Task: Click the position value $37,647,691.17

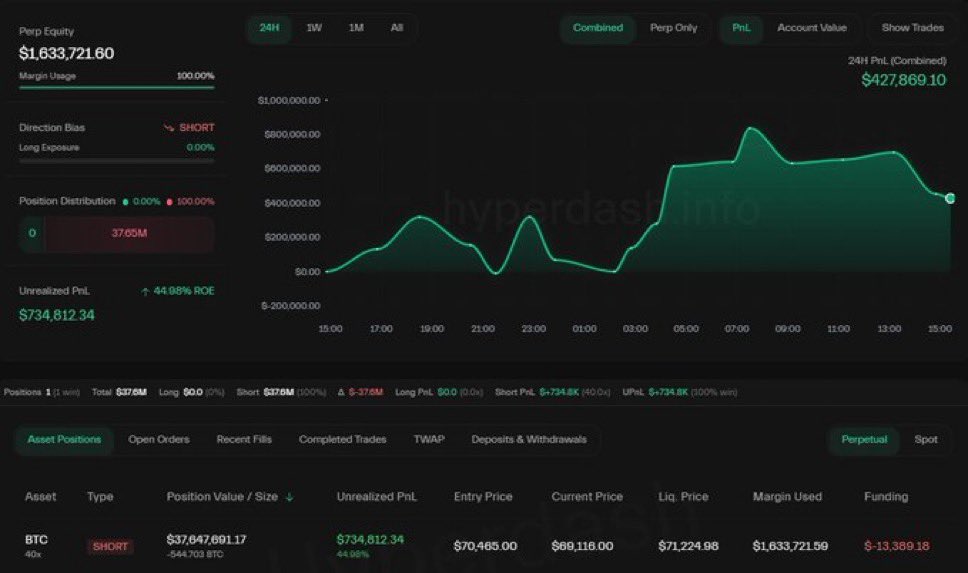Action: (x=206, y=540)
